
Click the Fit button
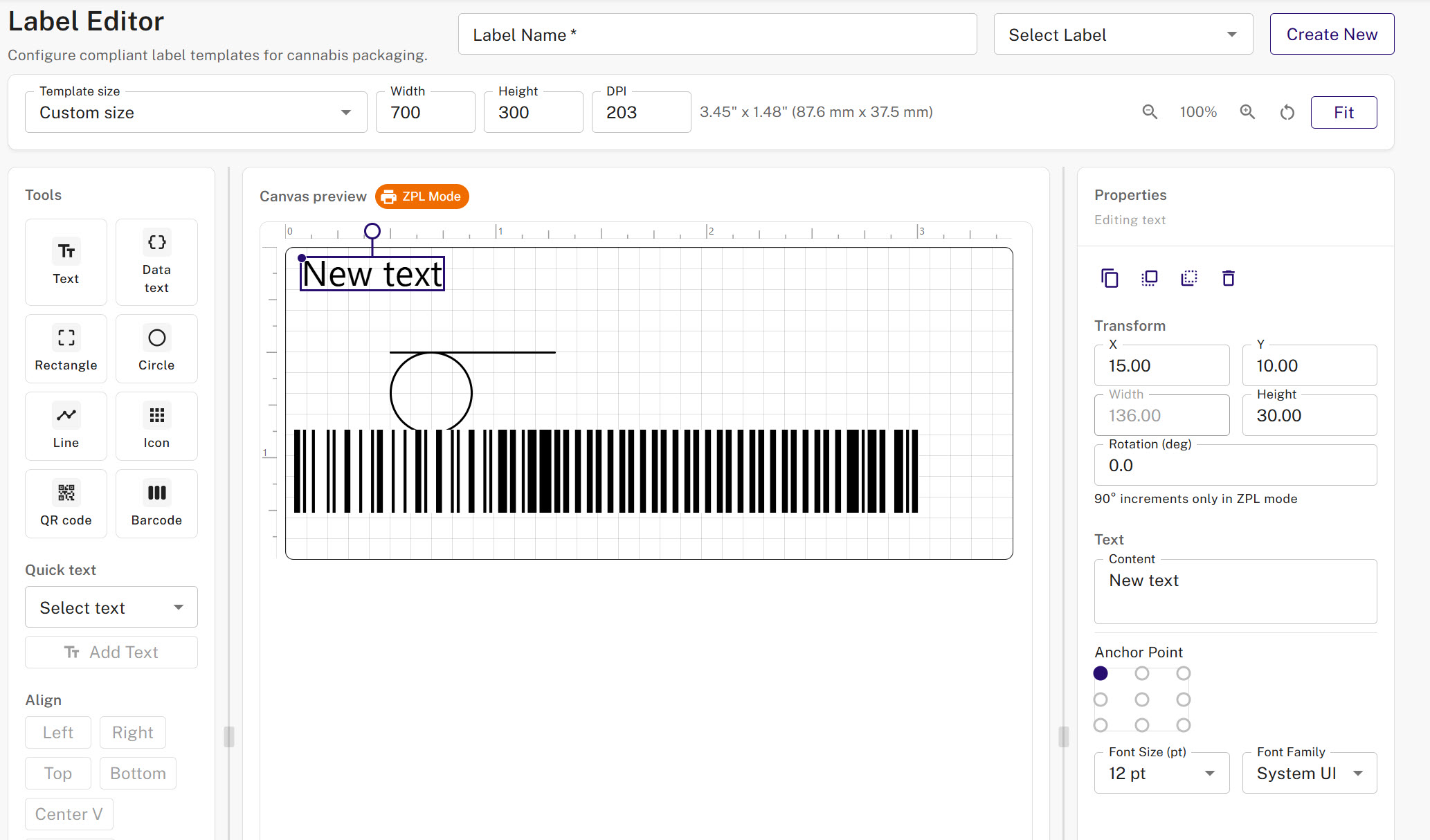1343,112
